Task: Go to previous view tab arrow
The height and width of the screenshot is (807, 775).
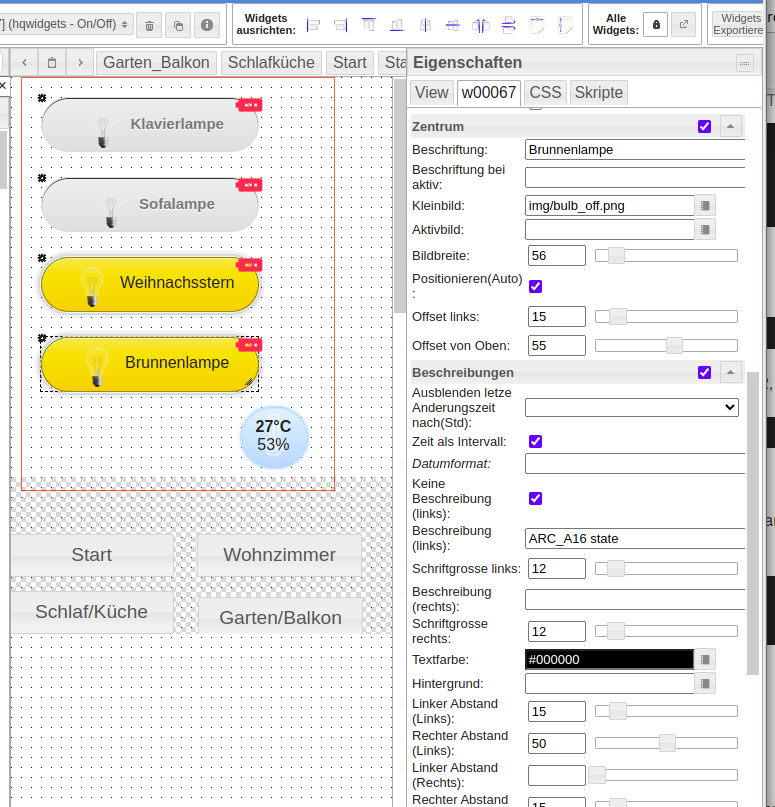Action: tap(24, 63)
